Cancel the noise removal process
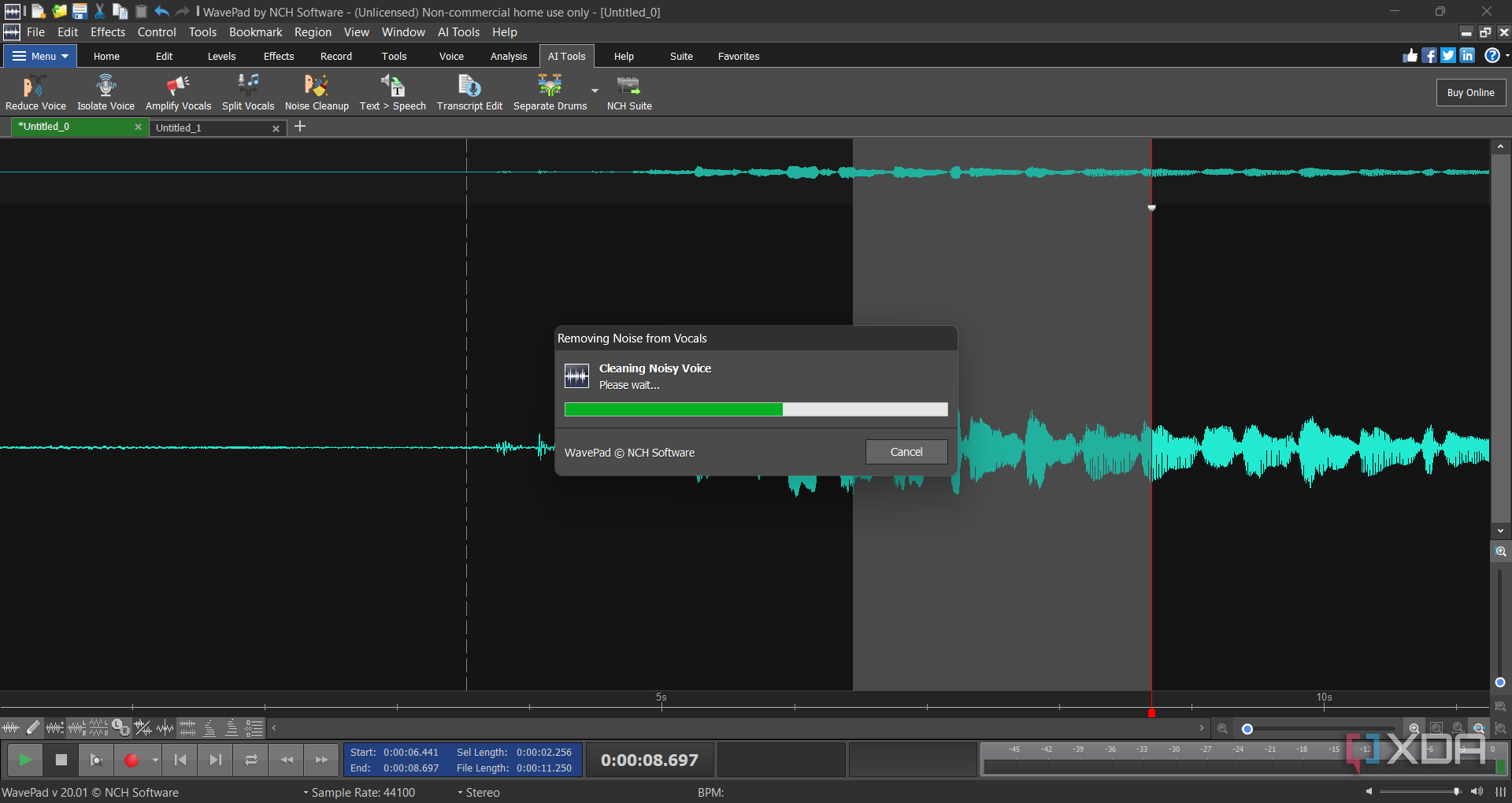1512x803 pixels. coord(906,452)
